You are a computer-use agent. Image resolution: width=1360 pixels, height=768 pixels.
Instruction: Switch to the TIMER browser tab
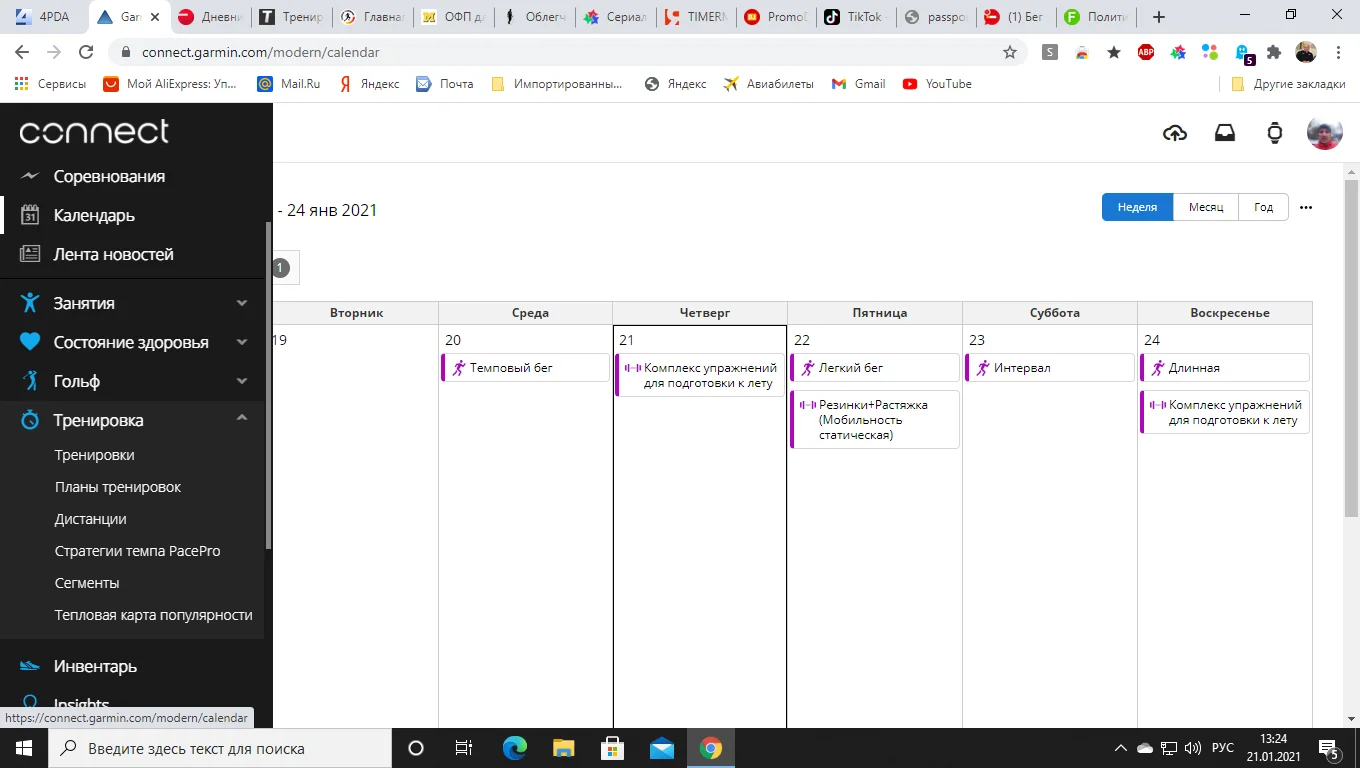pyautogui.click(x=694, y=17)
